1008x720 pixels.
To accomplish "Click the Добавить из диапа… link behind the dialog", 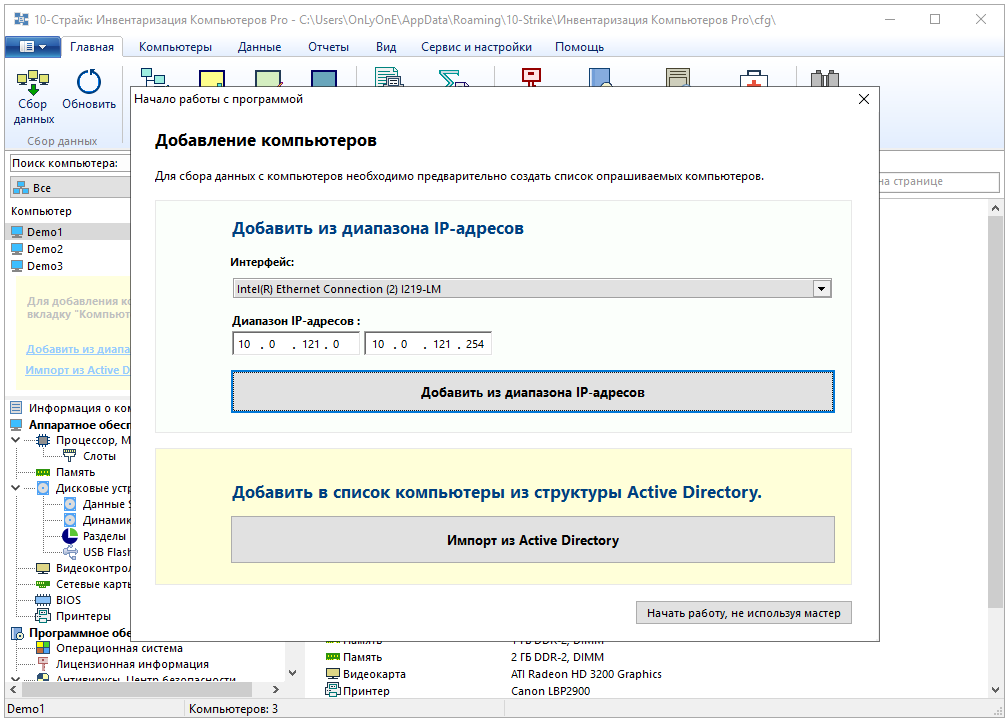I will tap(78, 349).
